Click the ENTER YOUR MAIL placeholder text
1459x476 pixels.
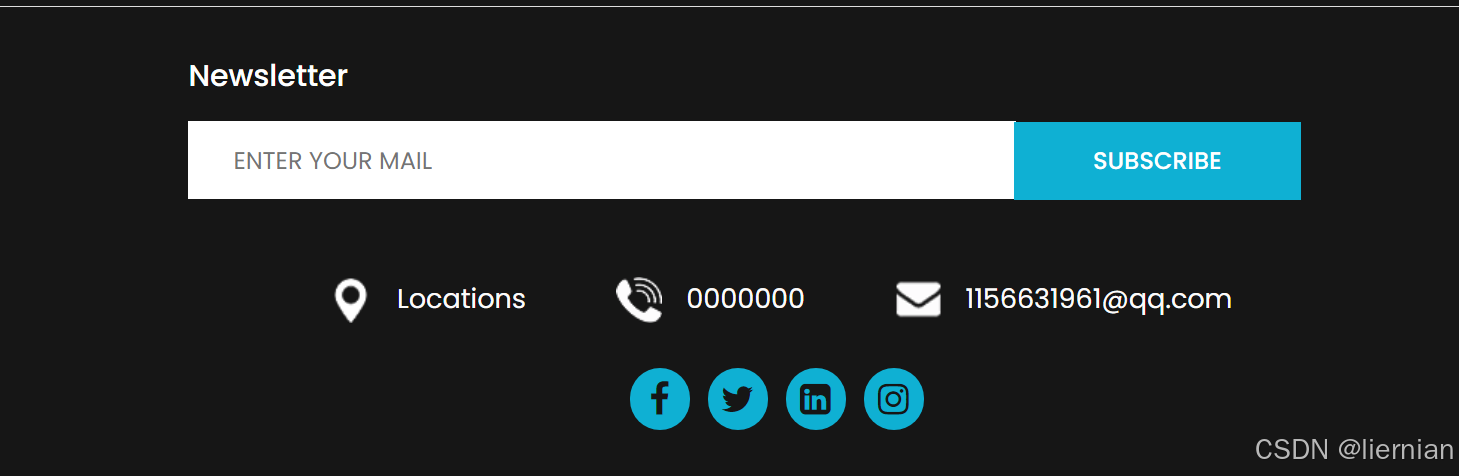click(x=333, y=161)
